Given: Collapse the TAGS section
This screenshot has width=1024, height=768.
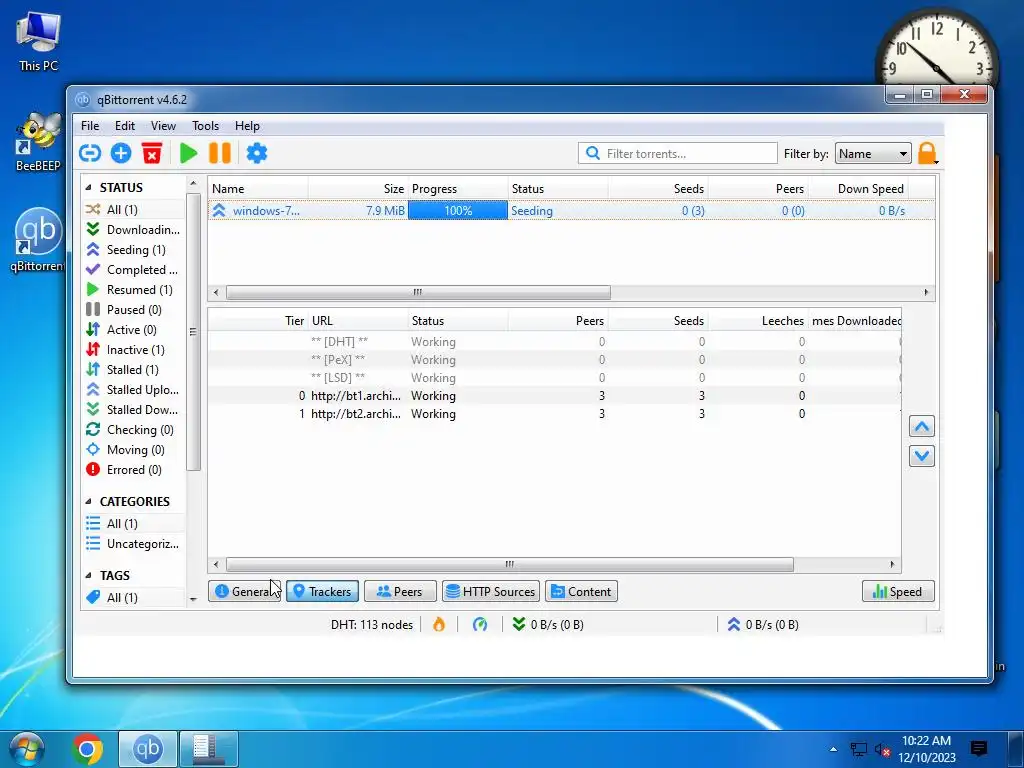Looking at the screenshot, I should (88, 575).
